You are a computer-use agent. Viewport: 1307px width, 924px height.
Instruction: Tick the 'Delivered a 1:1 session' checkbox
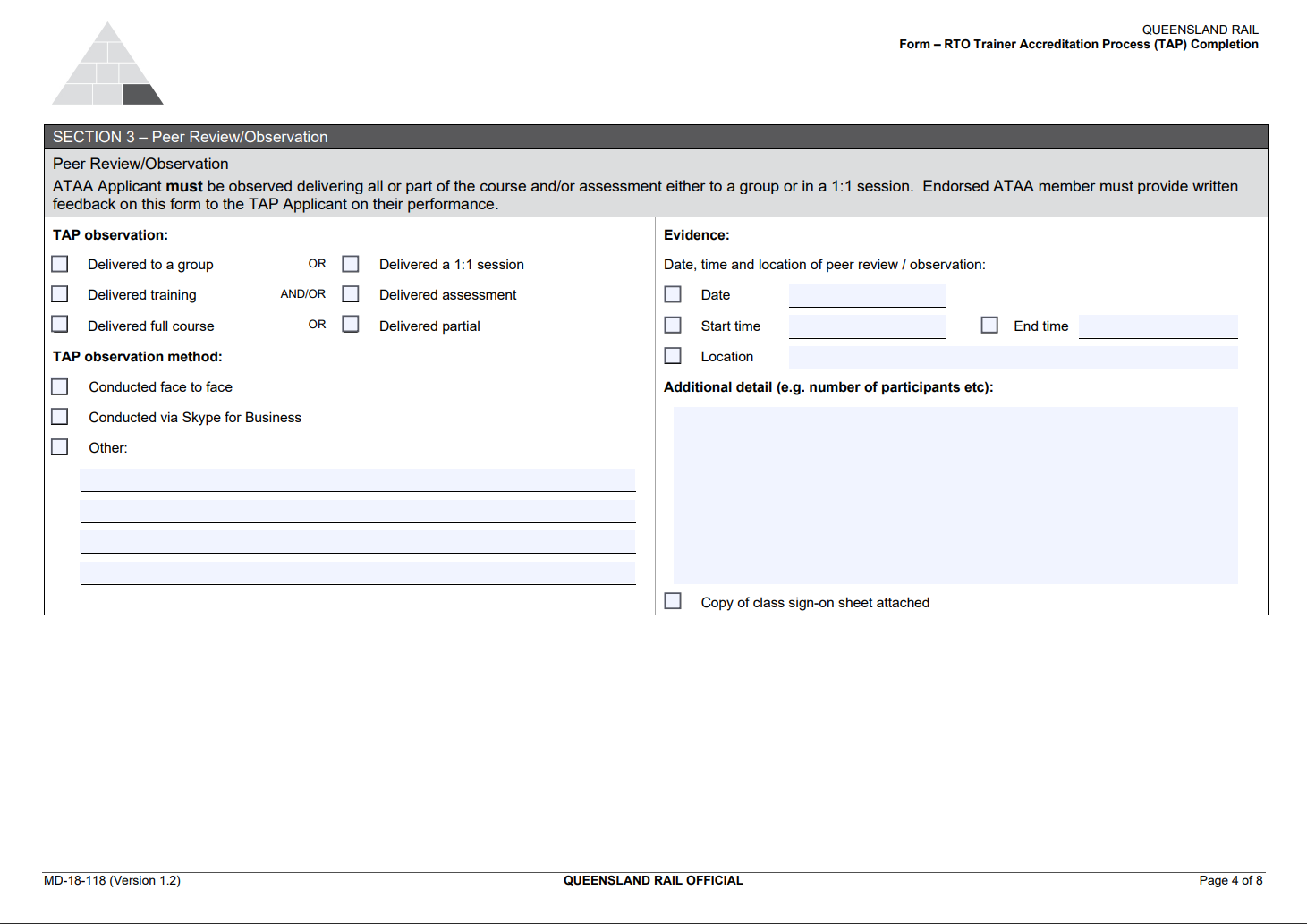(x=351, y=264)
